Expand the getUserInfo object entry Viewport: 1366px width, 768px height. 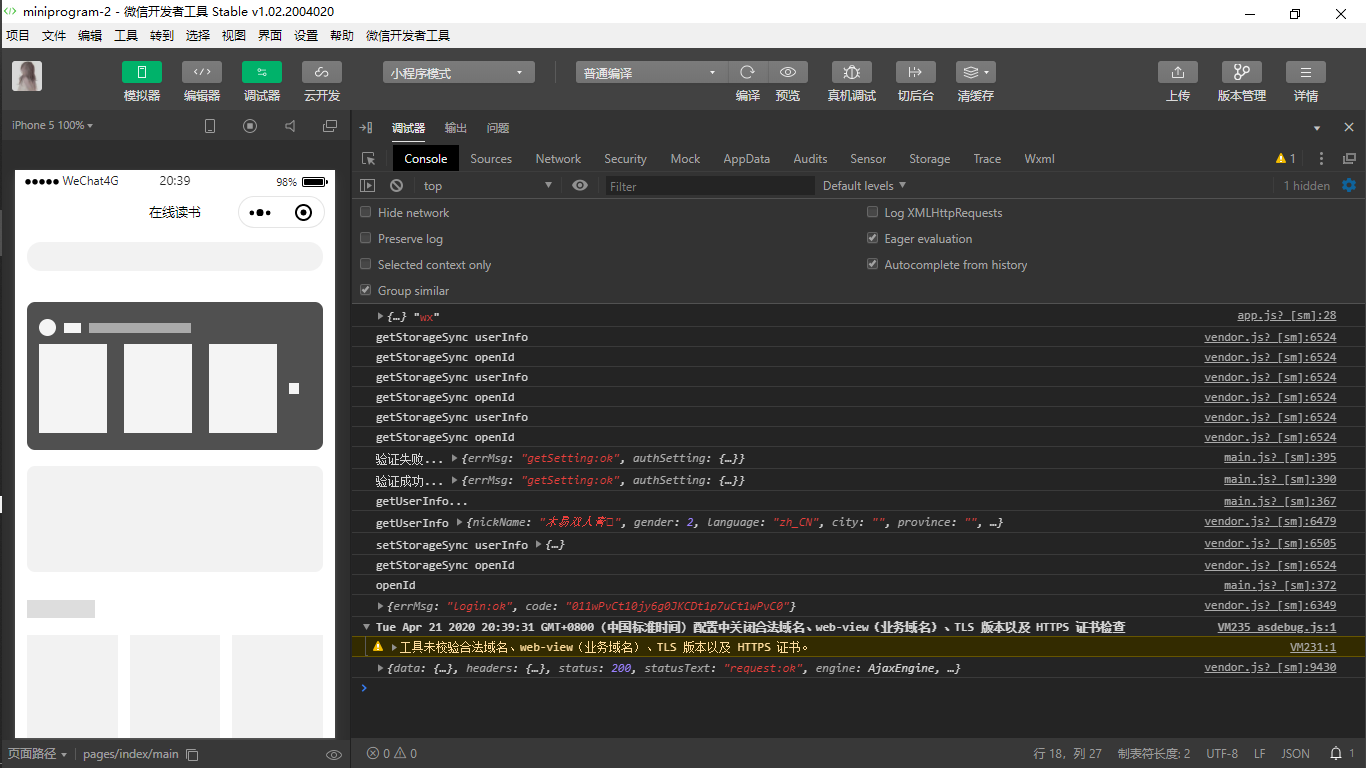click(x=460, y=523)
